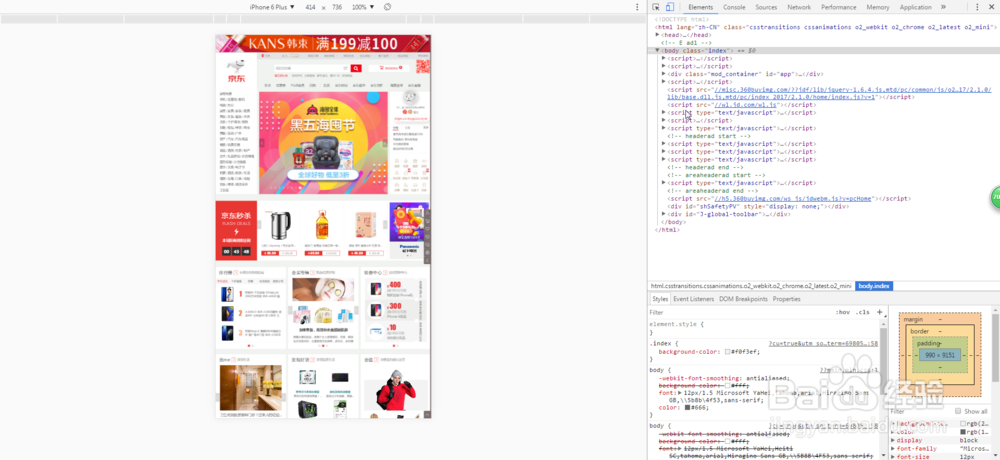Screen dimensions: 1000x460
Task: Click the Computed Filter input field
Action: 918,412
